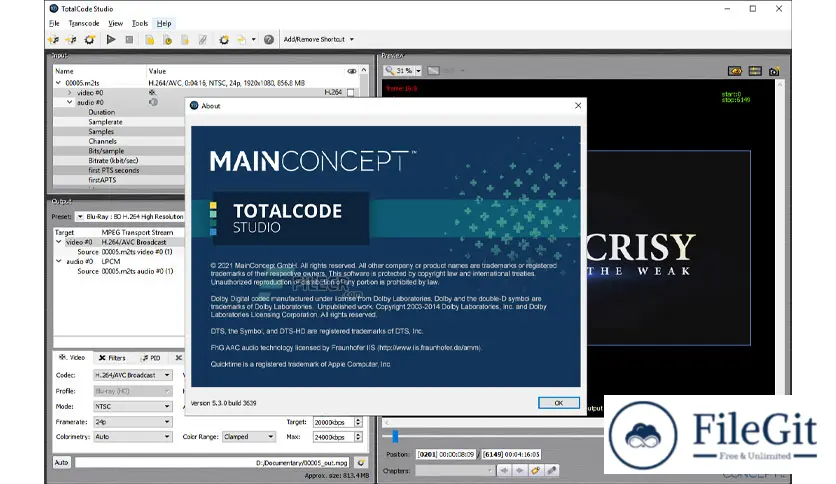Click the eye overlay icon in Preview toolbar
The height and width of the screenshot is (484, 836).
point(735,71)
